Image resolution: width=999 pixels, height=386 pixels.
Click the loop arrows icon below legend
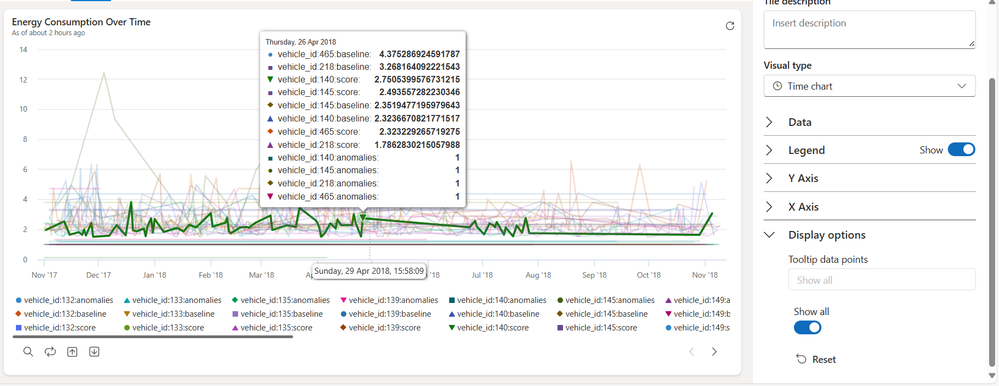pos(50,352)
